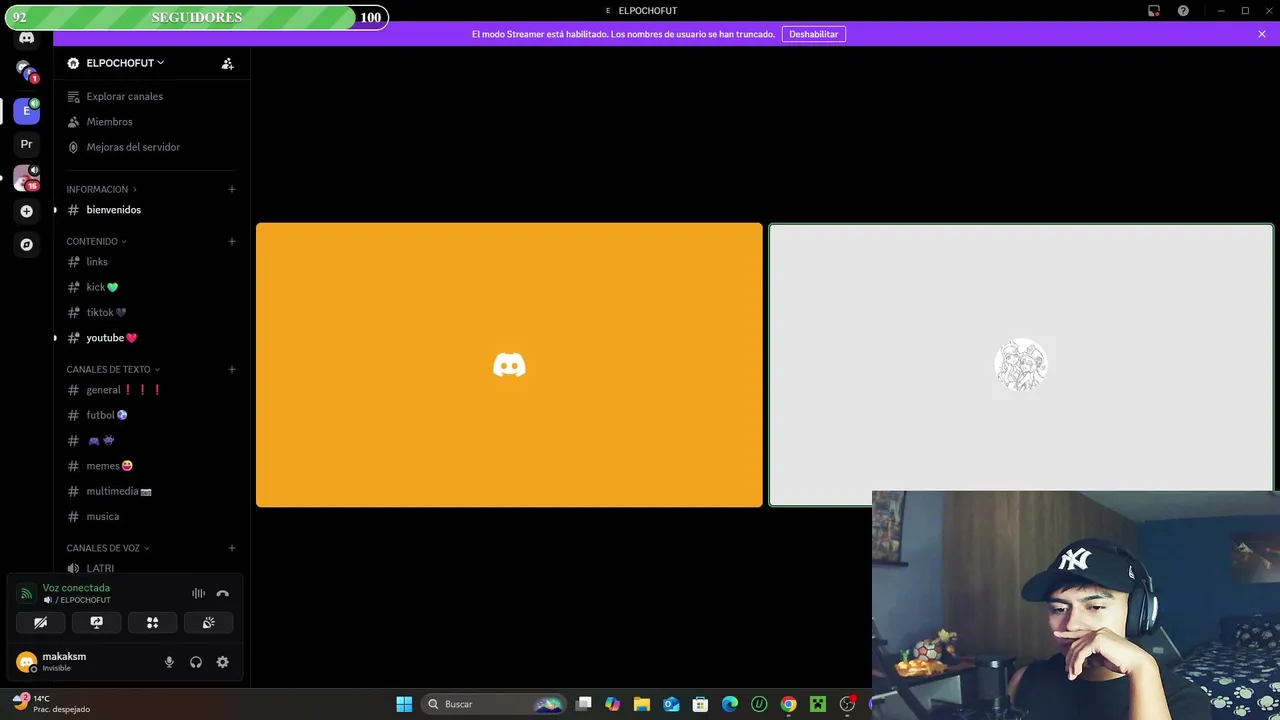1280x720 pixels.
Task: Open the voice connection signal icon
Action: pyautogui.click(x=26, y=594)
